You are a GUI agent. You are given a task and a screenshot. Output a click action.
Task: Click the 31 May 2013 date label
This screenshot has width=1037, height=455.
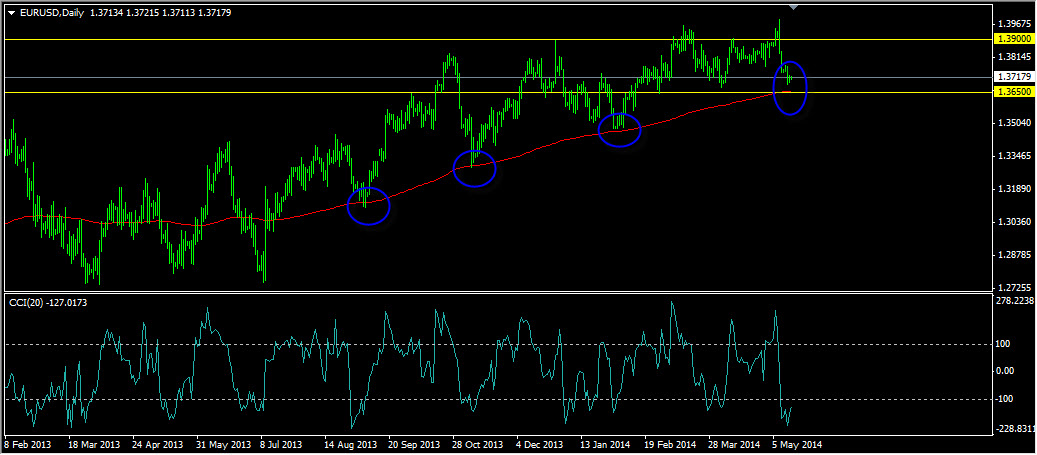pos(223,444)
